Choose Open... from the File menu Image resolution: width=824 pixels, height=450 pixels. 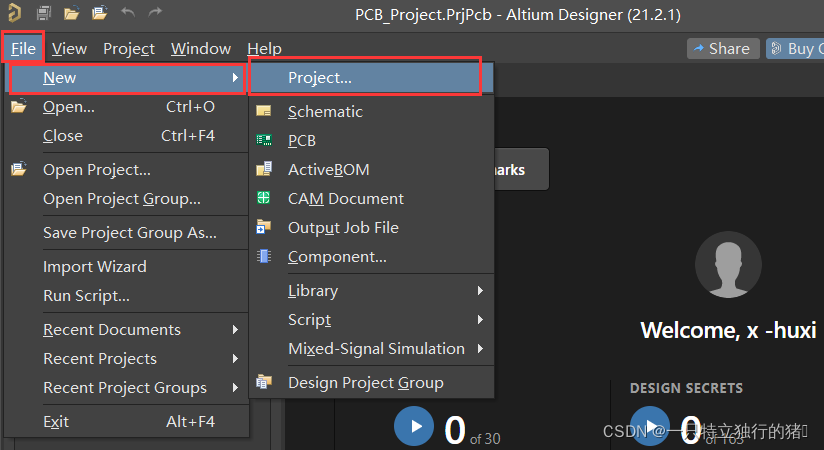click(127, 107)
